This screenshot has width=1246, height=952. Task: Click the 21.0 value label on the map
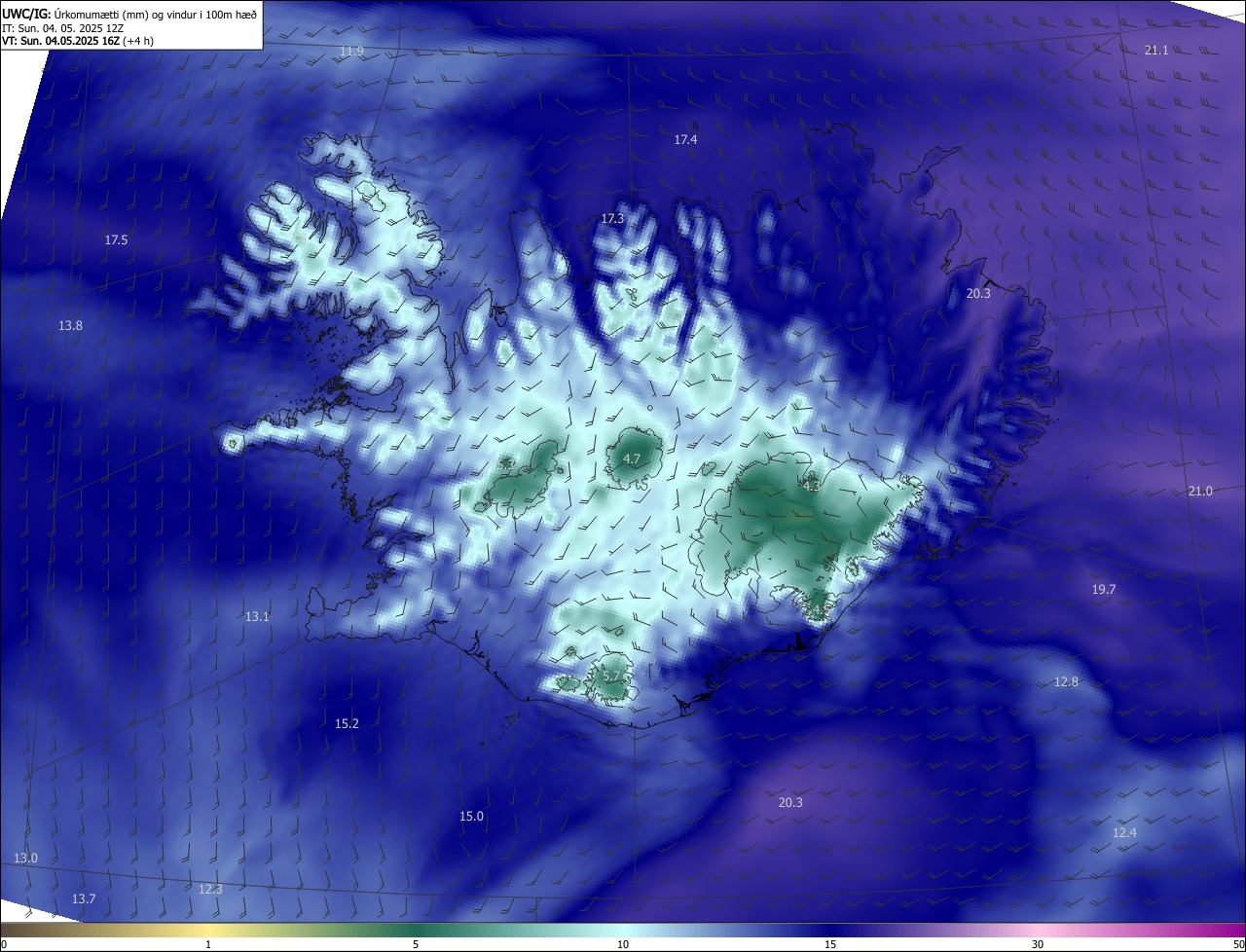1200,492
